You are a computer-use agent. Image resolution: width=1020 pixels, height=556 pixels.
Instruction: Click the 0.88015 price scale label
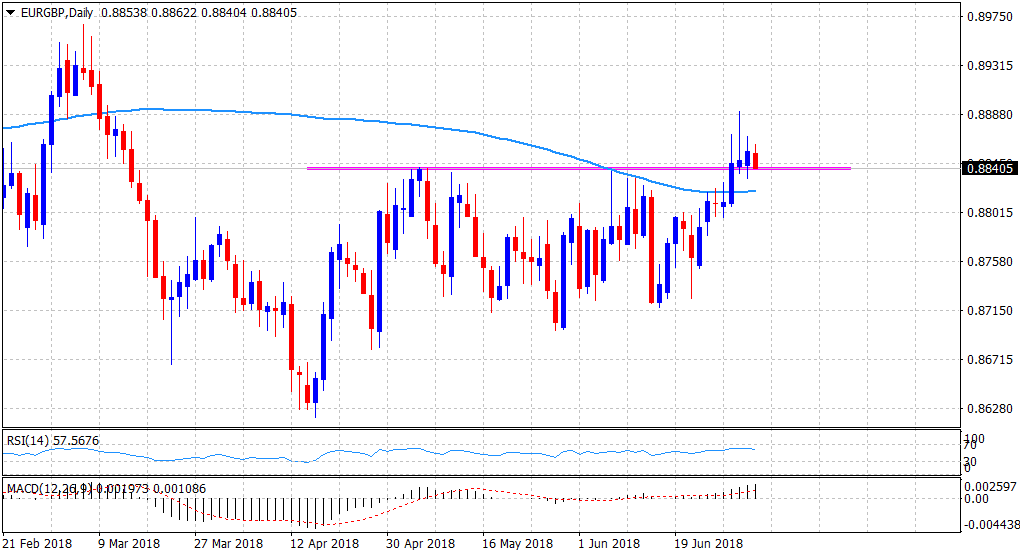pyautogui.click(x=988, y=213)
